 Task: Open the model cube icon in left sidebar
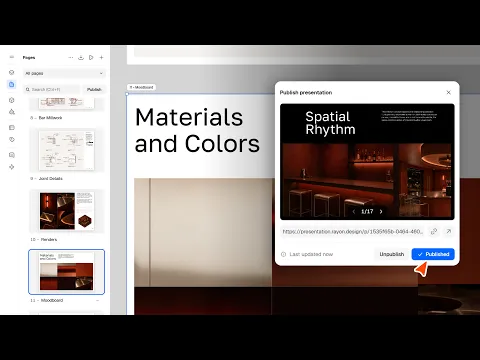click(x=12, y=72)
